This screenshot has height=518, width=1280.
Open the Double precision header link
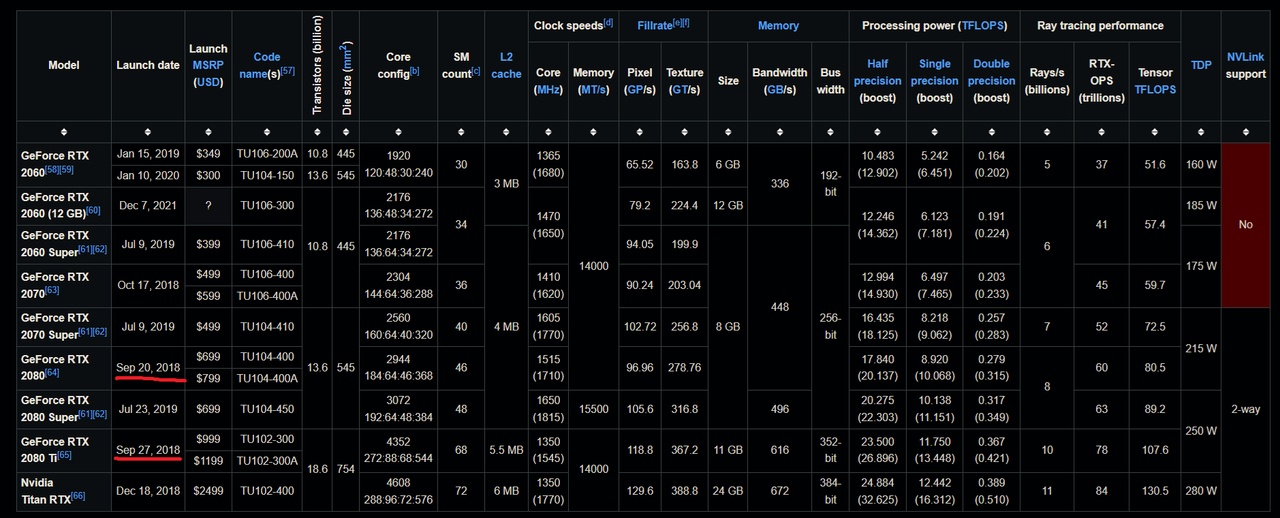(991, 73)
